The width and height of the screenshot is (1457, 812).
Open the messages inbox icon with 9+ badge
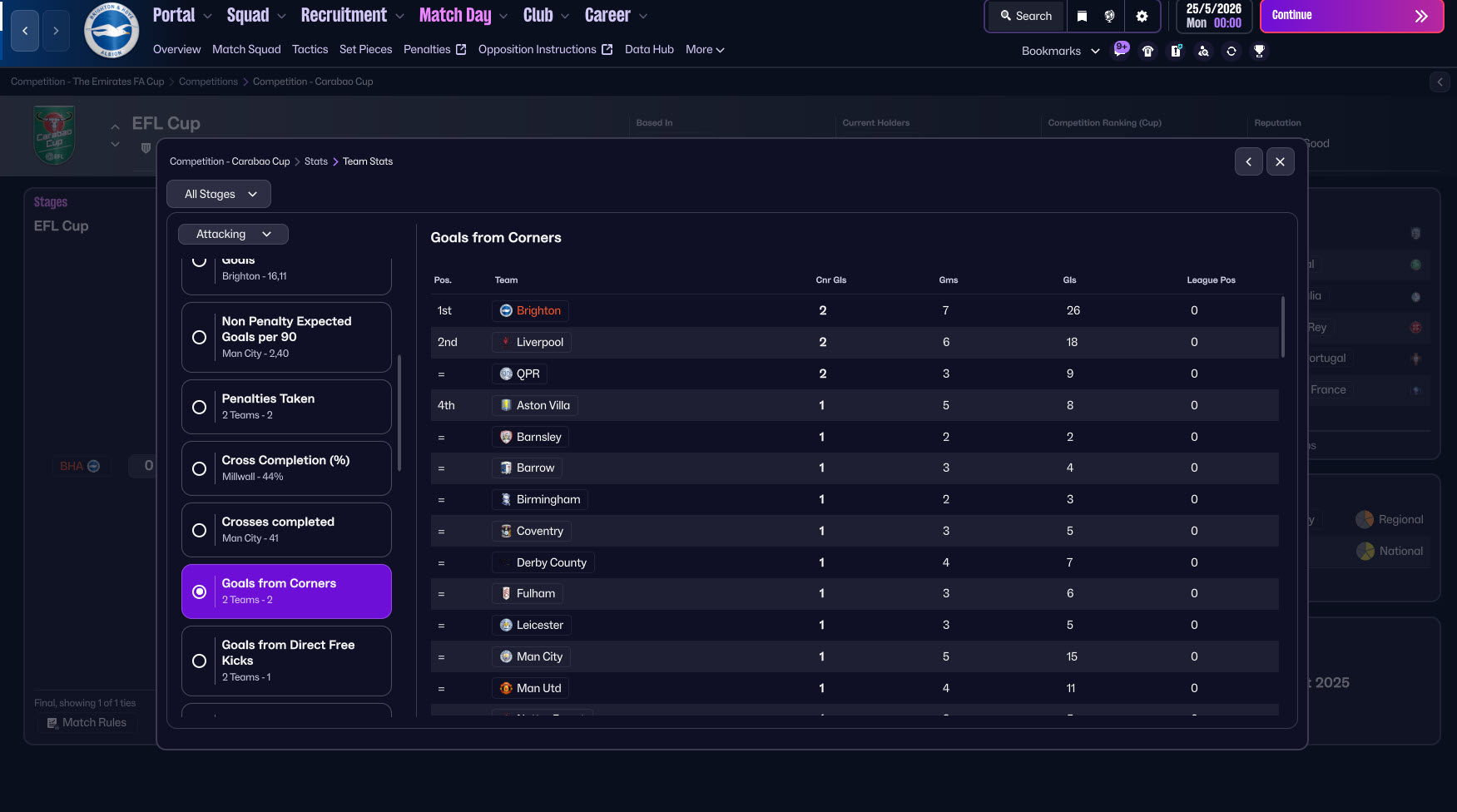click(x=1121, y=50)
